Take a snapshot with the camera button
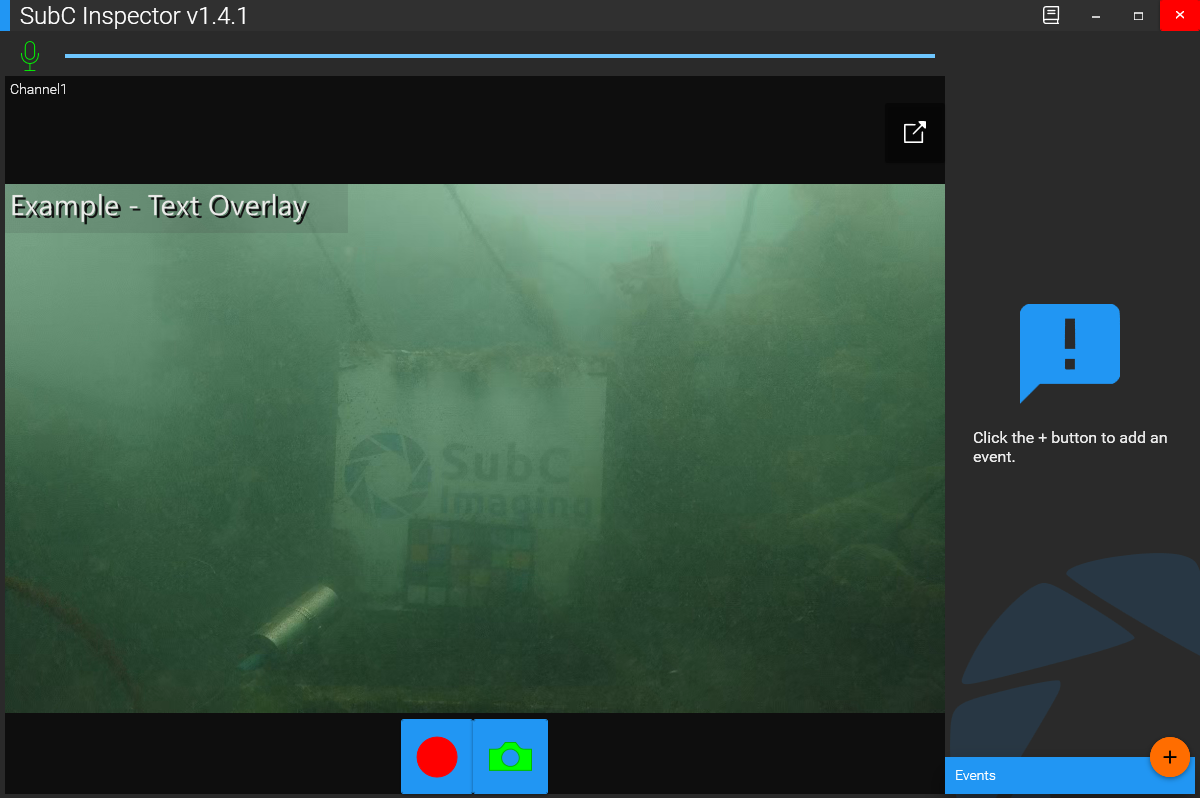Screen dimensions: 1200x798 pos(510,757)
